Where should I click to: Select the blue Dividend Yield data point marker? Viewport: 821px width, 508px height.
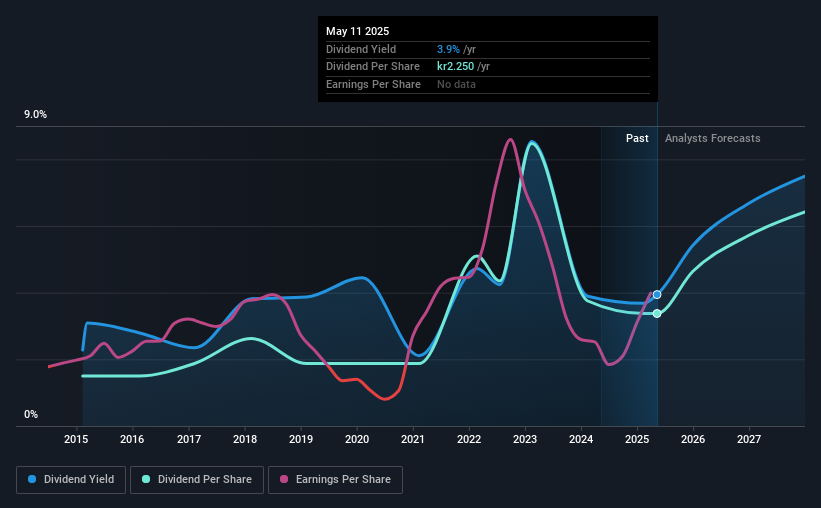pos(657,295)
